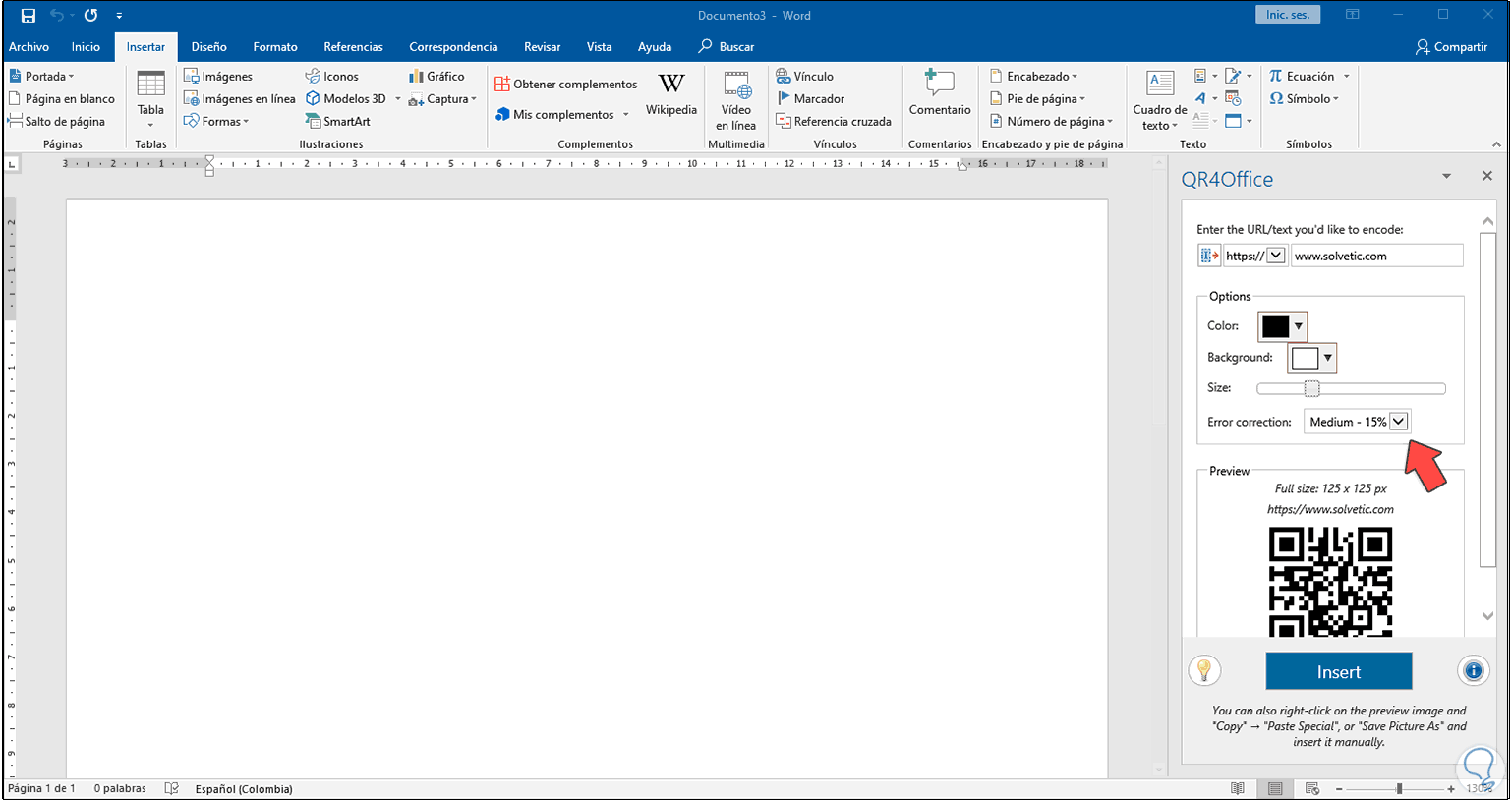Open Ribbon Display Options icon
The image size is (1512, 800).
(x=1353, y=15)
